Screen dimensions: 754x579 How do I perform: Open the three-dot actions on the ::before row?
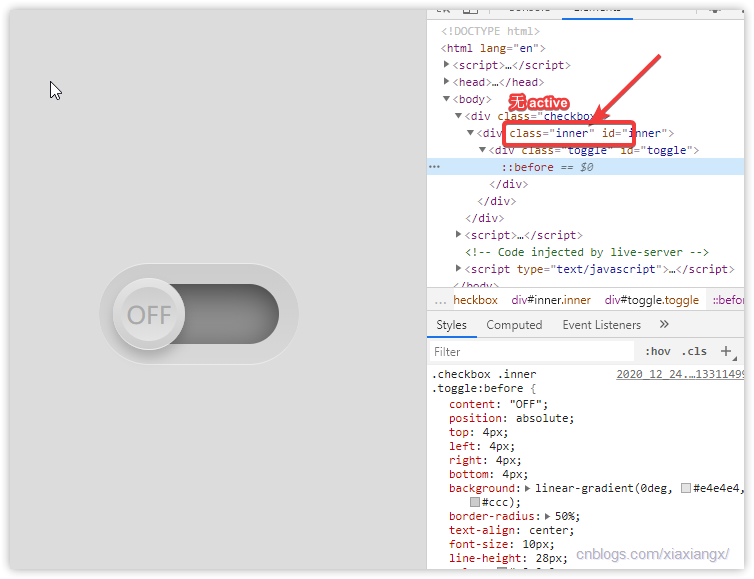(x=435, y=167)
